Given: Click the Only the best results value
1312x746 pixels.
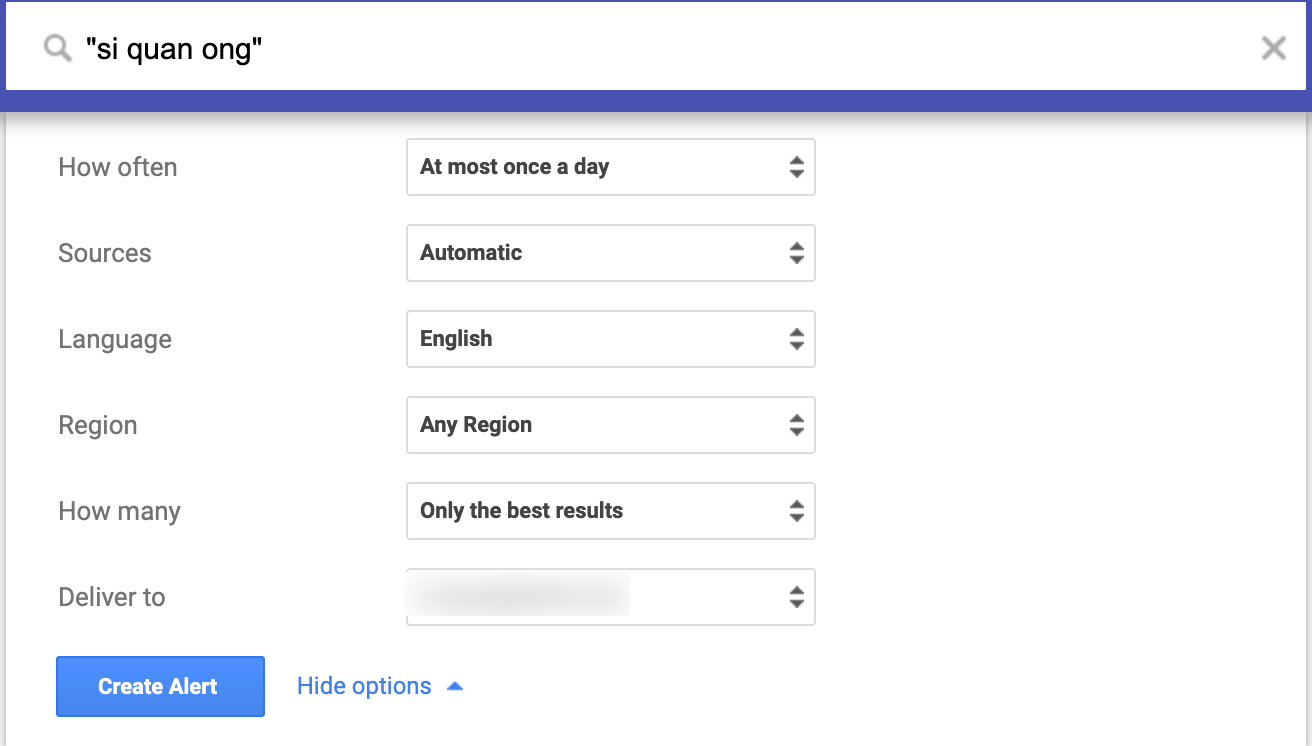Looking at the screenshot, I should pyautogui.click(x=519, y=511).
